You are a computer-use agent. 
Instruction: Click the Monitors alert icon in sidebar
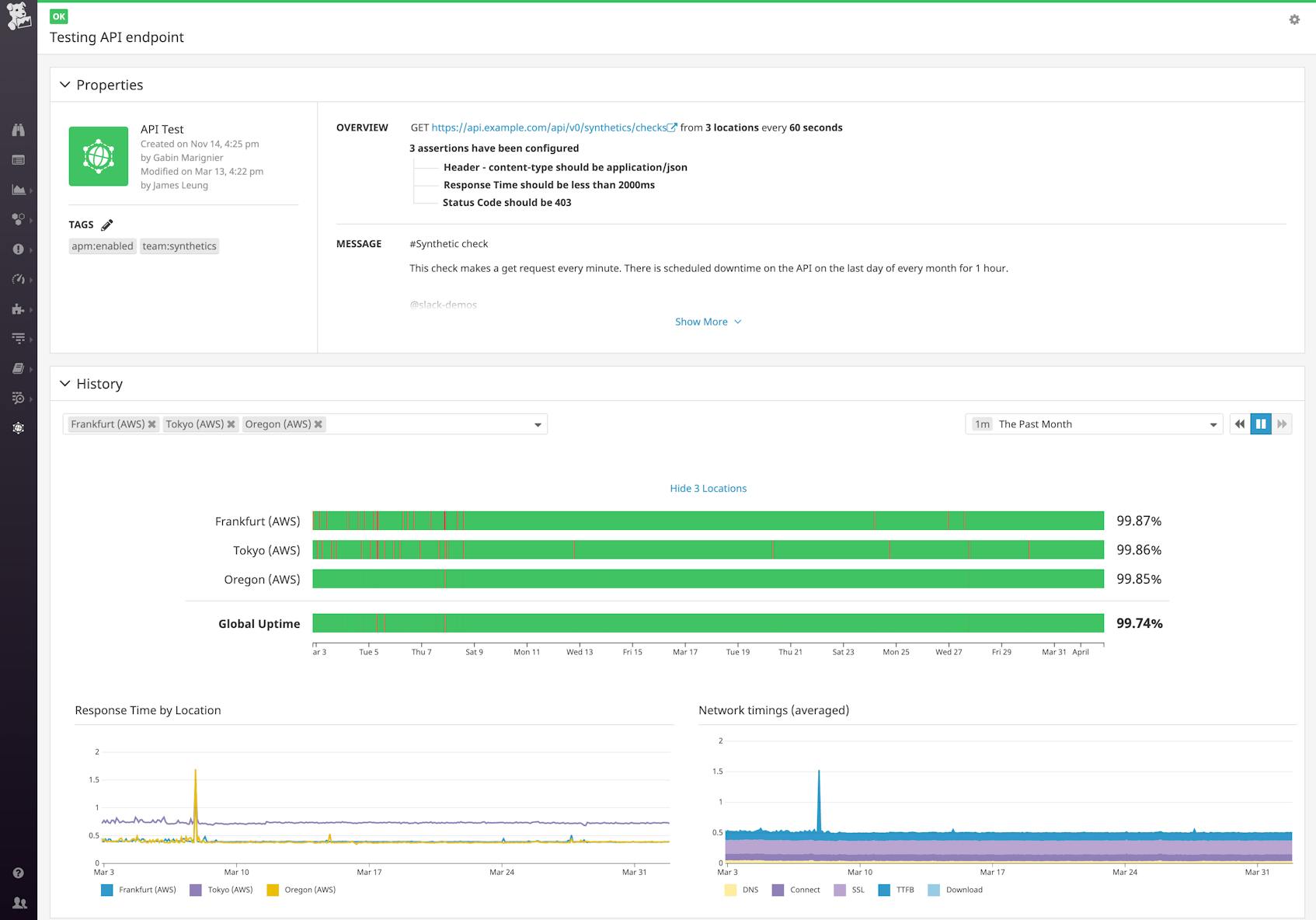click(19, 249)
